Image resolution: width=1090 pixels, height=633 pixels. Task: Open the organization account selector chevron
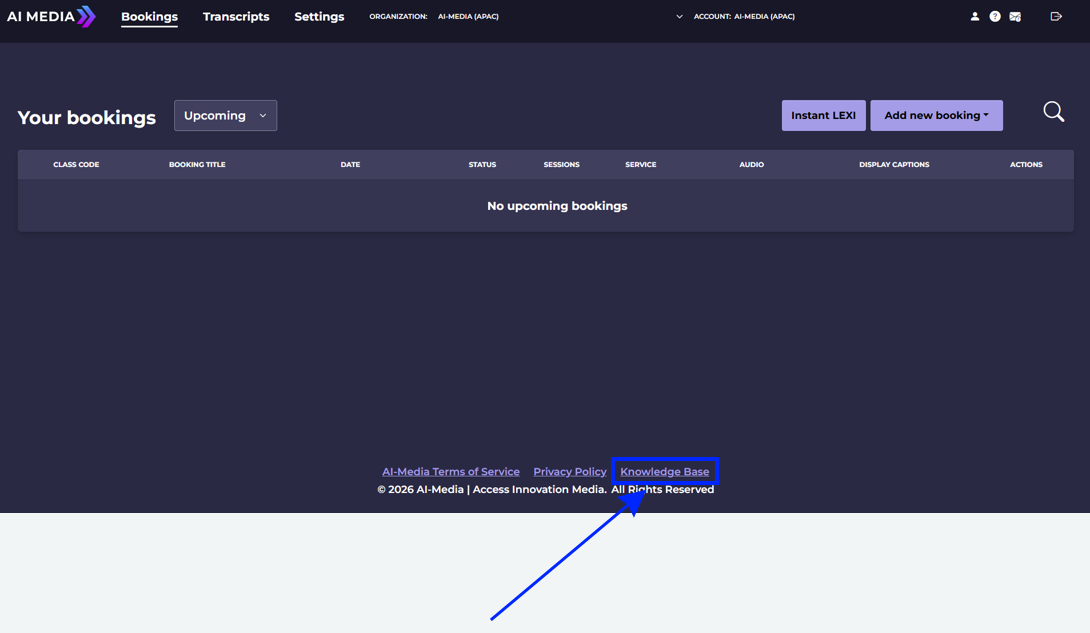pyautogui.click(x=679, y=17)
